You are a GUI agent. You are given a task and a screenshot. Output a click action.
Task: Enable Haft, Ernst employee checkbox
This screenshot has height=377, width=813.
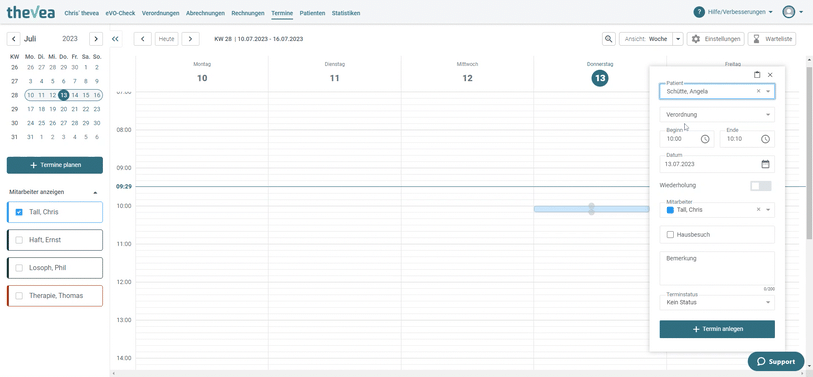pos(19,240)
